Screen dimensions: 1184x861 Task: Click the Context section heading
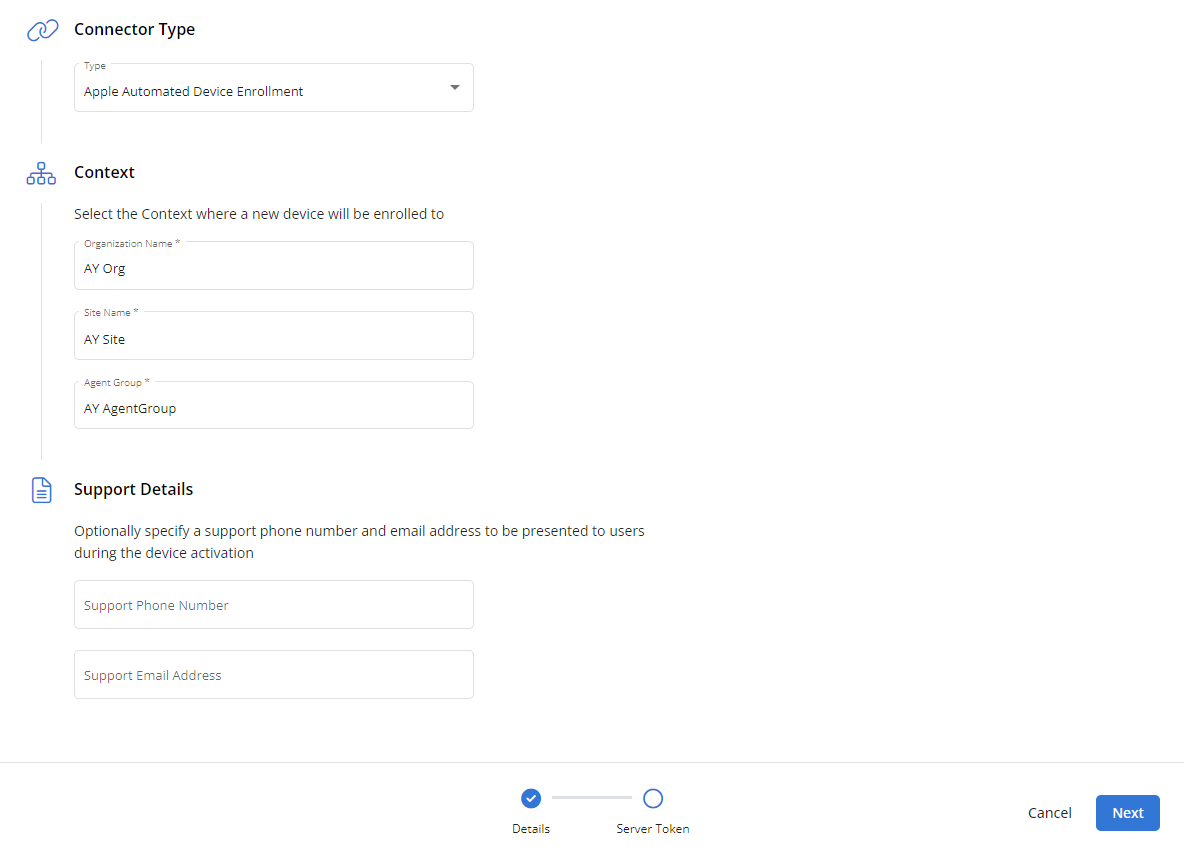(104, 173)
